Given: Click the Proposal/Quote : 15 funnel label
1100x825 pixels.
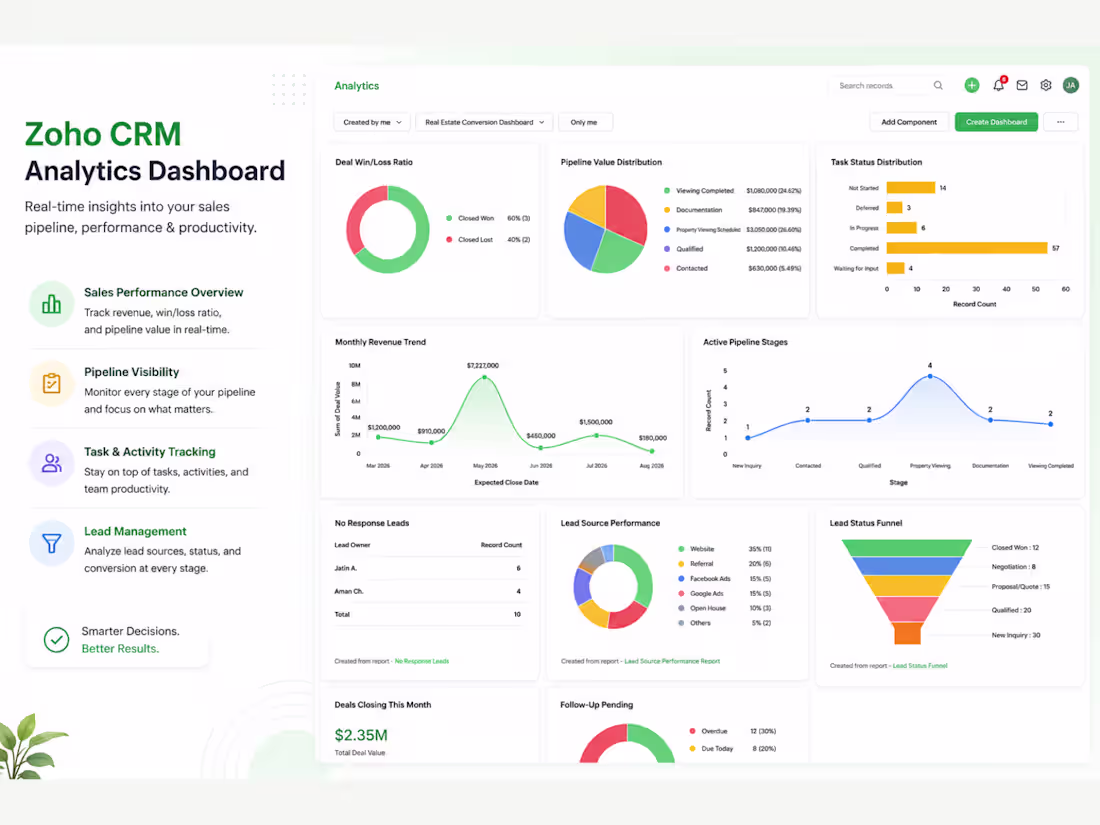Looking at the screenshot, I should pos(1020,586).
